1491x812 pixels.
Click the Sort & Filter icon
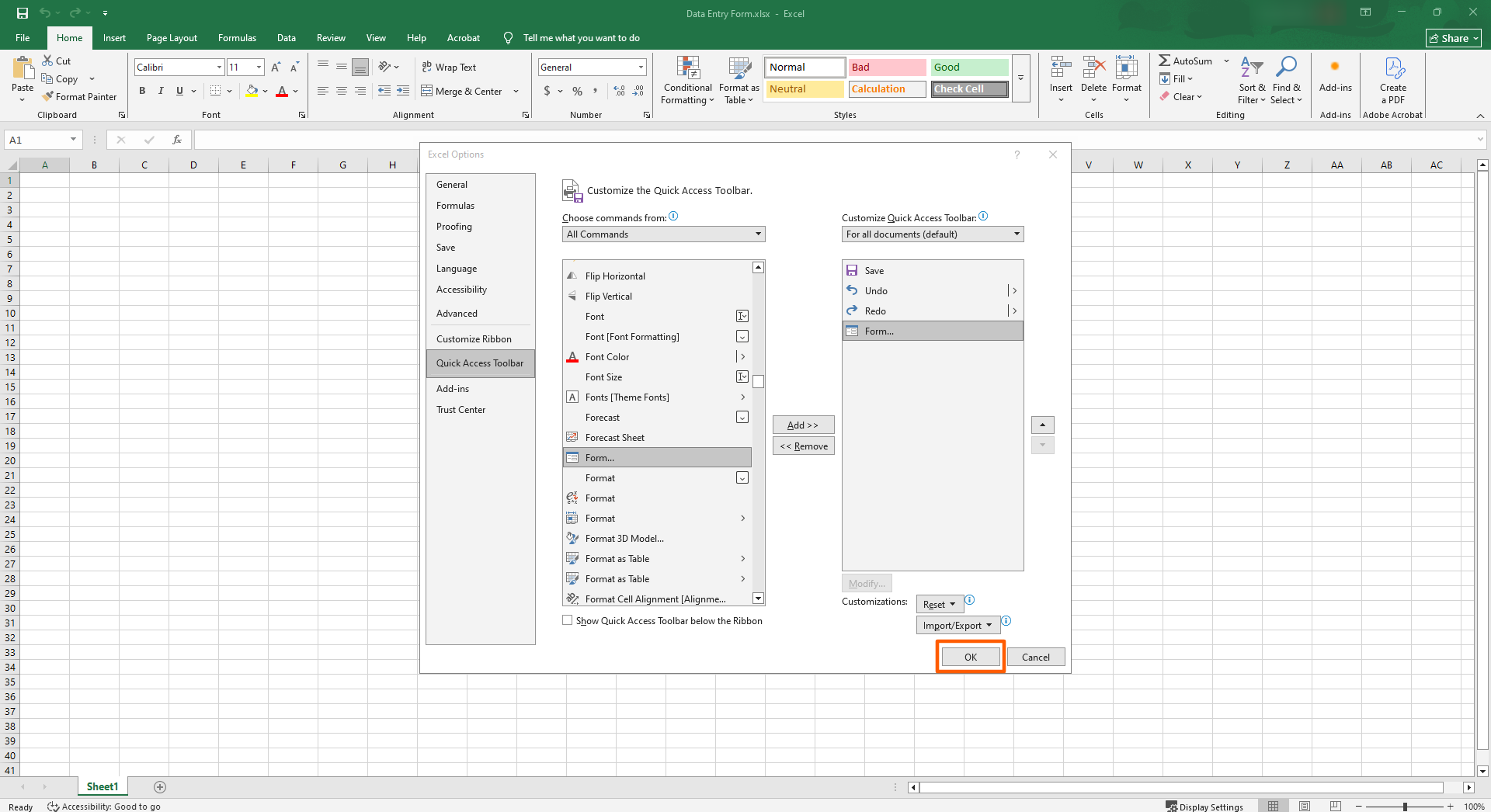coord(1252,68)
